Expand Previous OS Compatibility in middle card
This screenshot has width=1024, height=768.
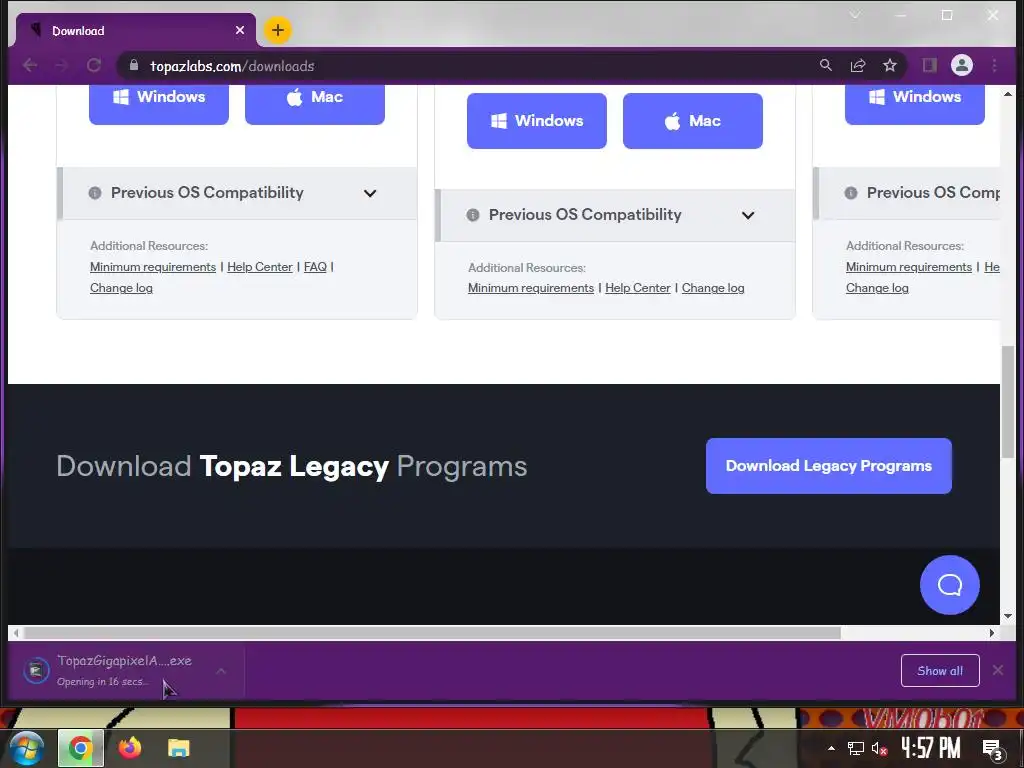click(x=615, y=215)
